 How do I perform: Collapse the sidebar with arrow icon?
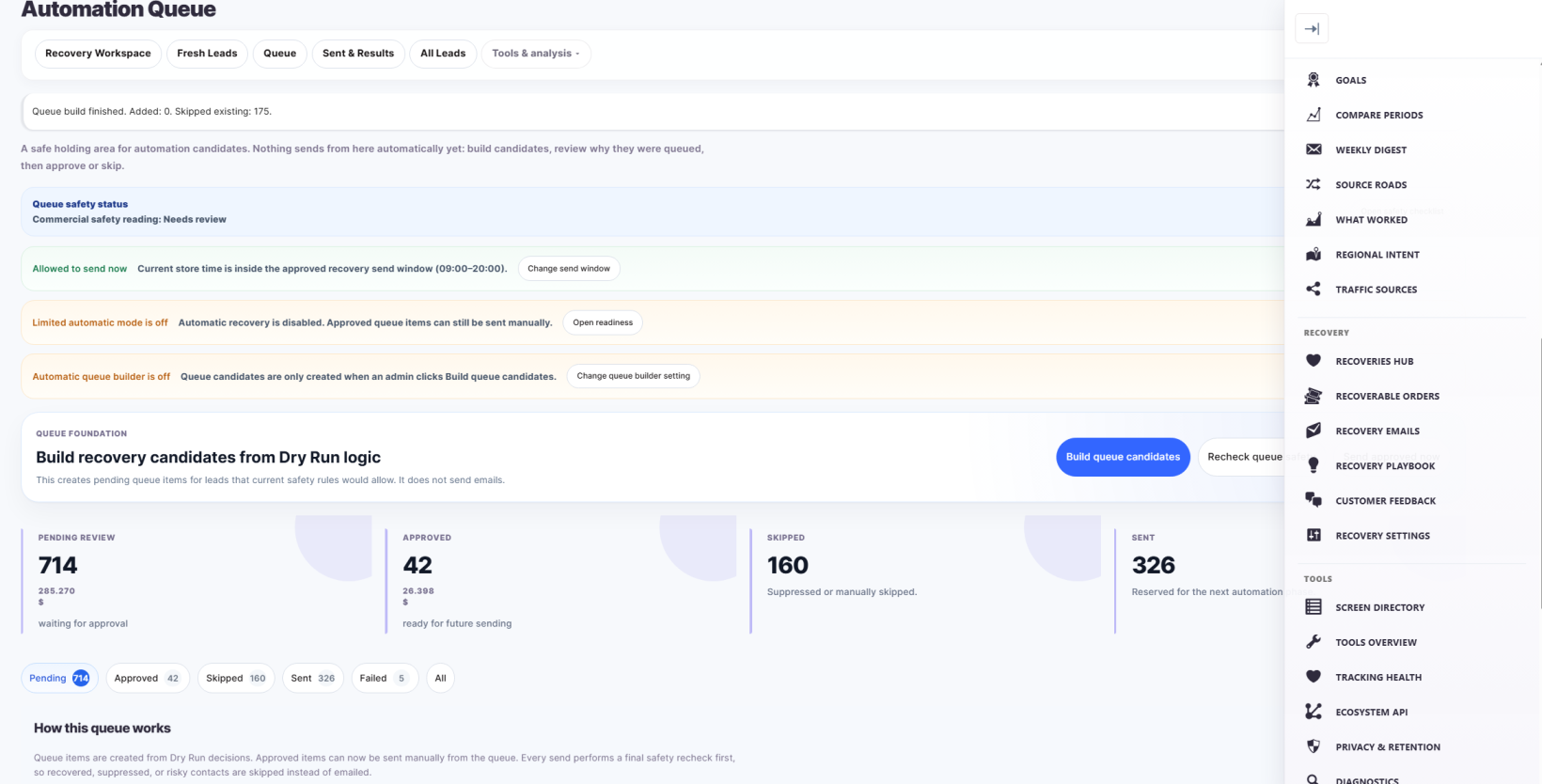[x=1312, y=29]
